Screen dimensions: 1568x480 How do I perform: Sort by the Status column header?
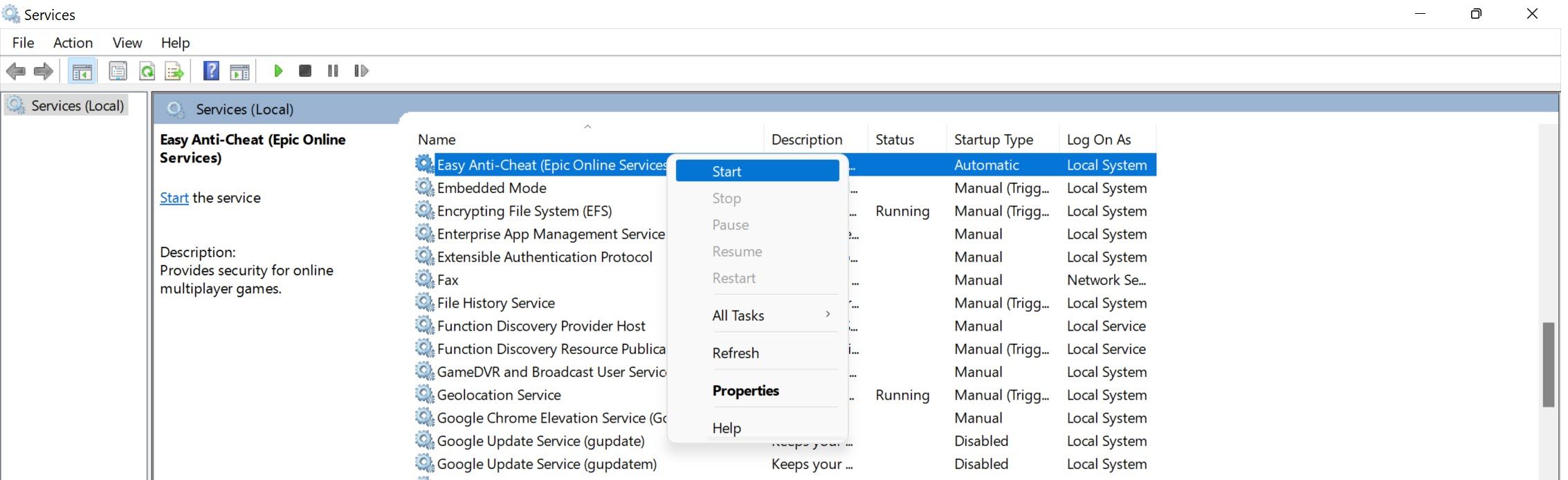tap(907, 140)
